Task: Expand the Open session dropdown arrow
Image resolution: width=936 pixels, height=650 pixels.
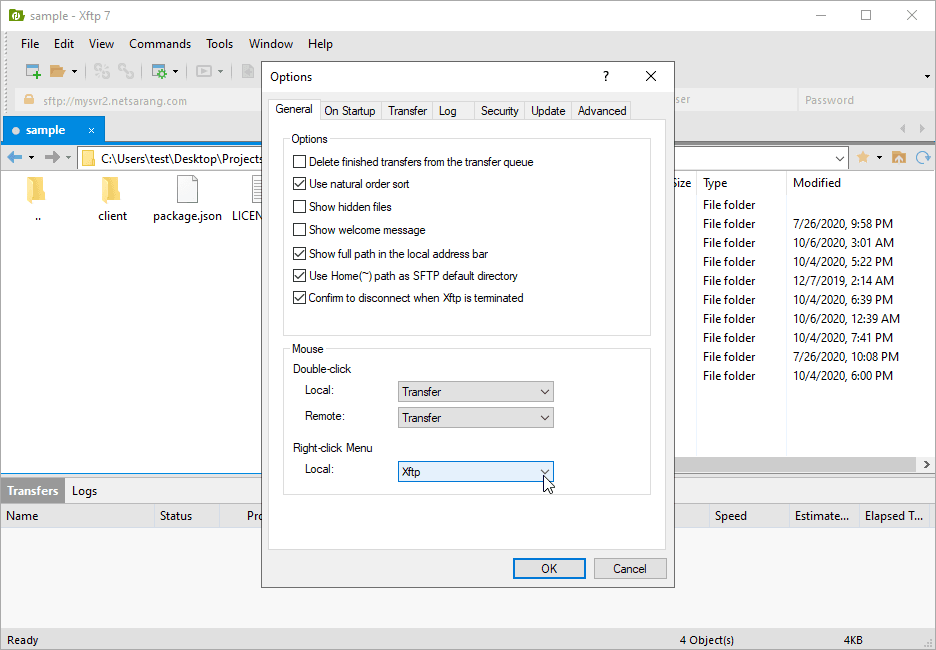Action: coord(75,72)
